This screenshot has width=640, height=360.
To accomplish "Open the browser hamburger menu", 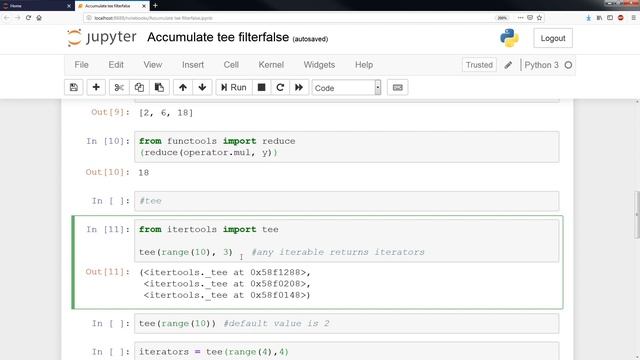I will [633, 18].
